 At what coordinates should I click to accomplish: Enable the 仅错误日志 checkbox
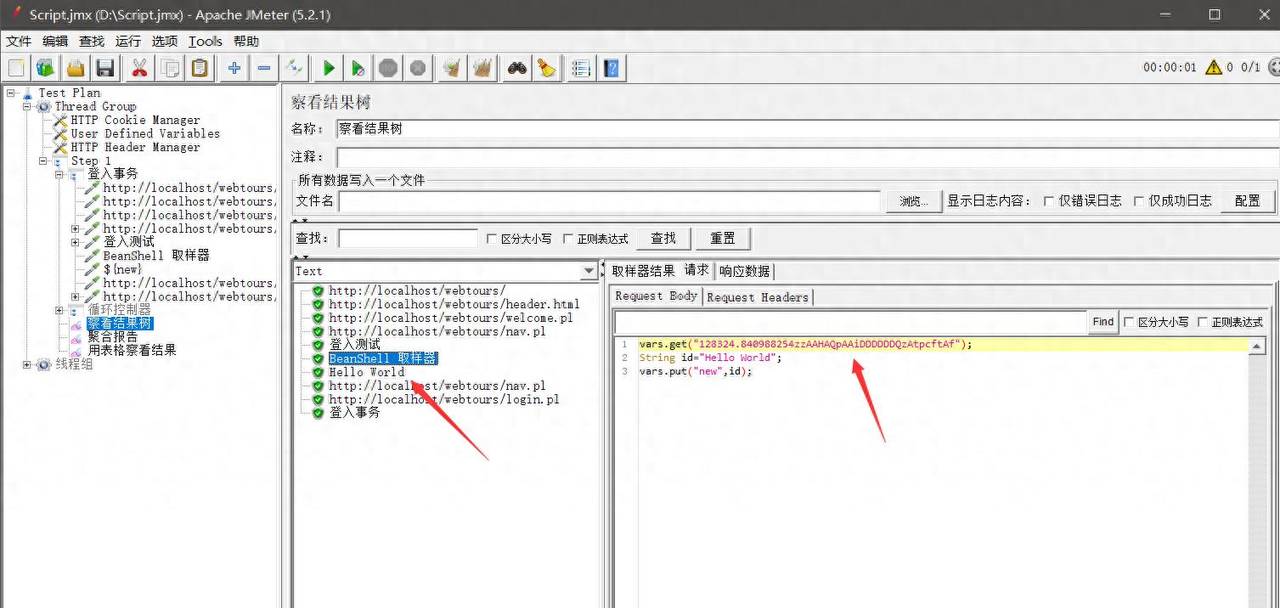coord(1049,201)
